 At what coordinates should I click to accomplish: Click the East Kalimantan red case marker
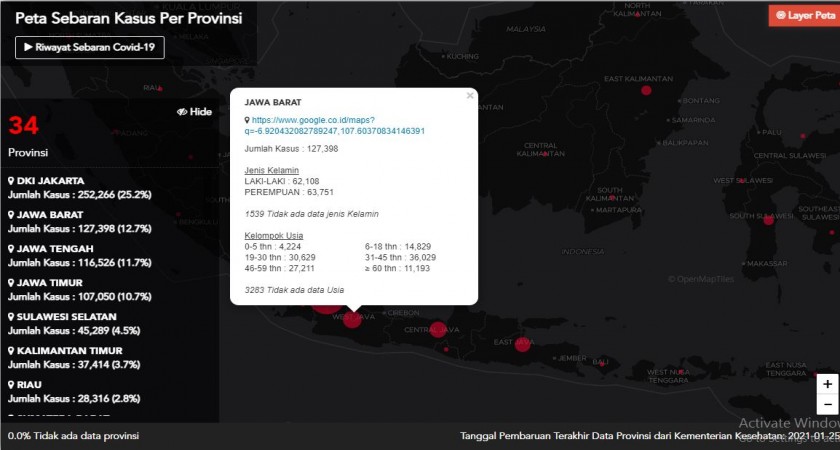(646, 90)
